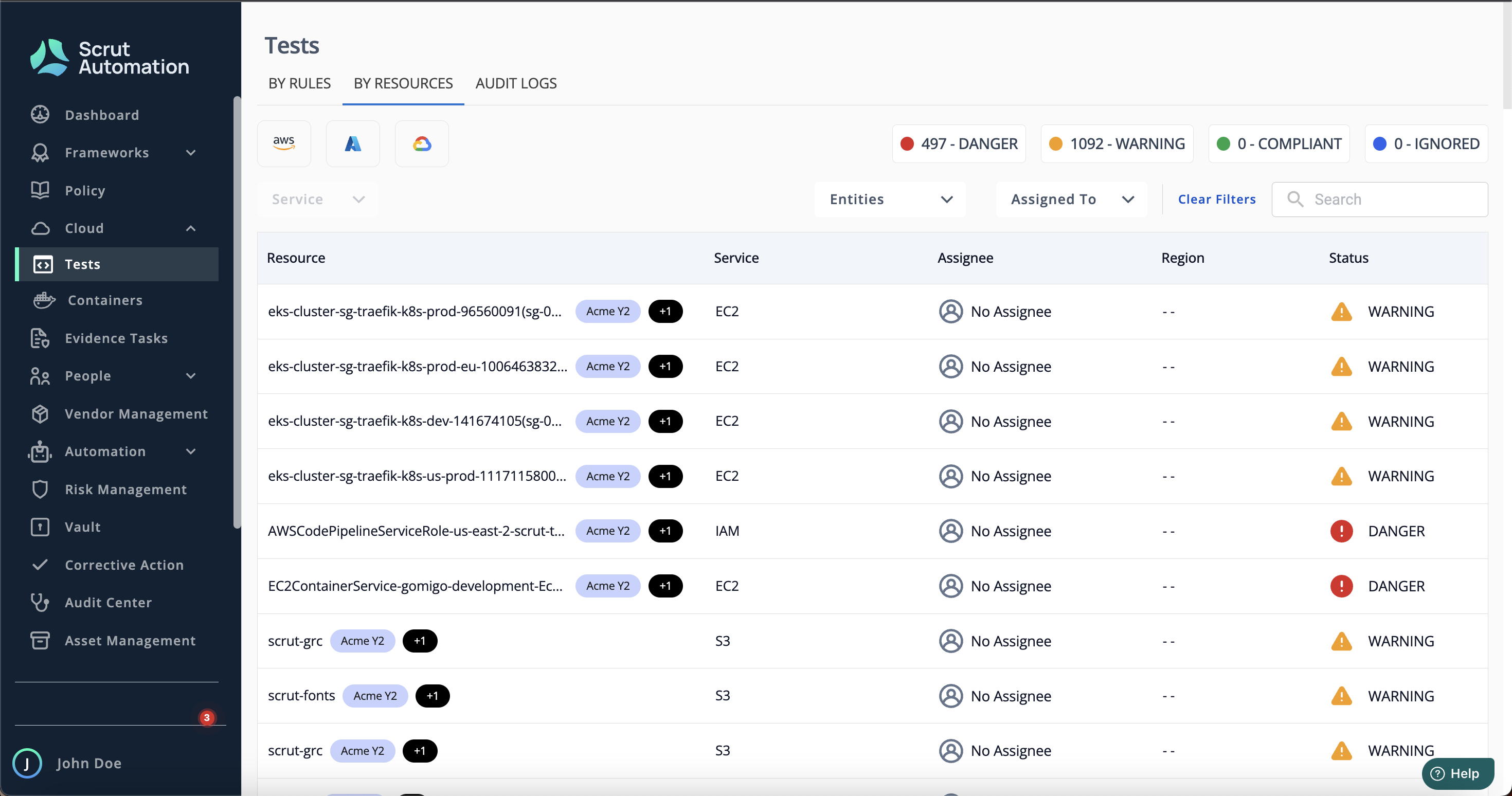
Task: Click the Scrut Automation logo
Action: (x=110, y=58)
